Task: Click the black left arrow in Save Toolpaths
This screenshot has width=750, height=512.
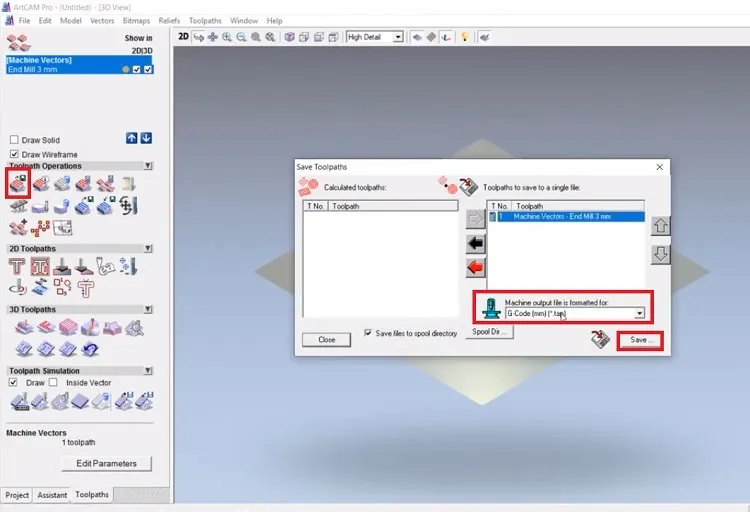Action: [475, 244]
